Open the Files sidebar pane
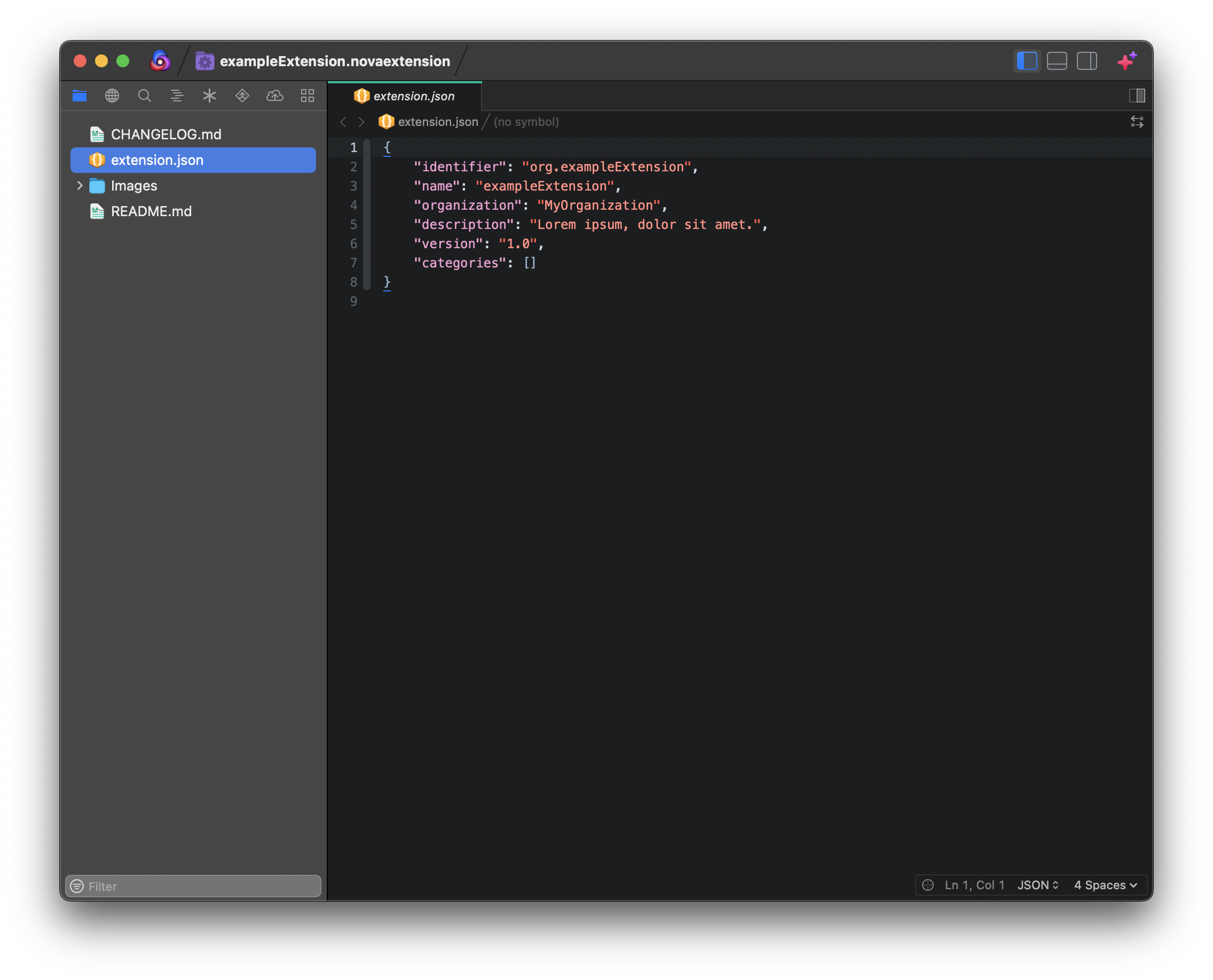This screenshot has width=1213, height=980. [80, 96]
